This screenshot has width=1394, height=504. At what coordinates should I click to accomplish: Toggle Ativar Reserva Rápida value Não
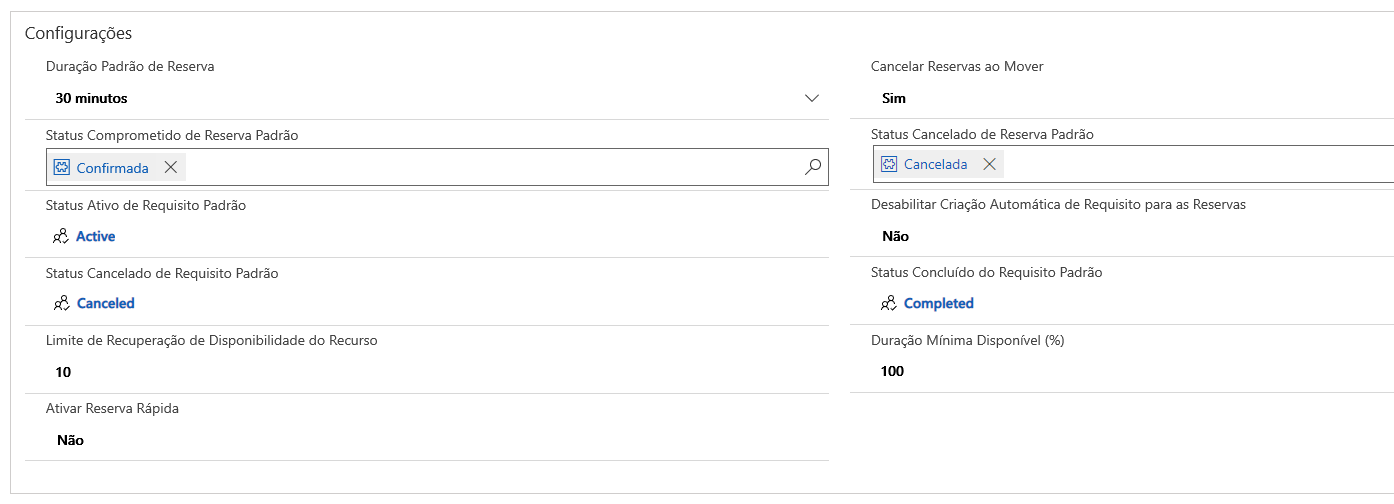tap(70, 439)
